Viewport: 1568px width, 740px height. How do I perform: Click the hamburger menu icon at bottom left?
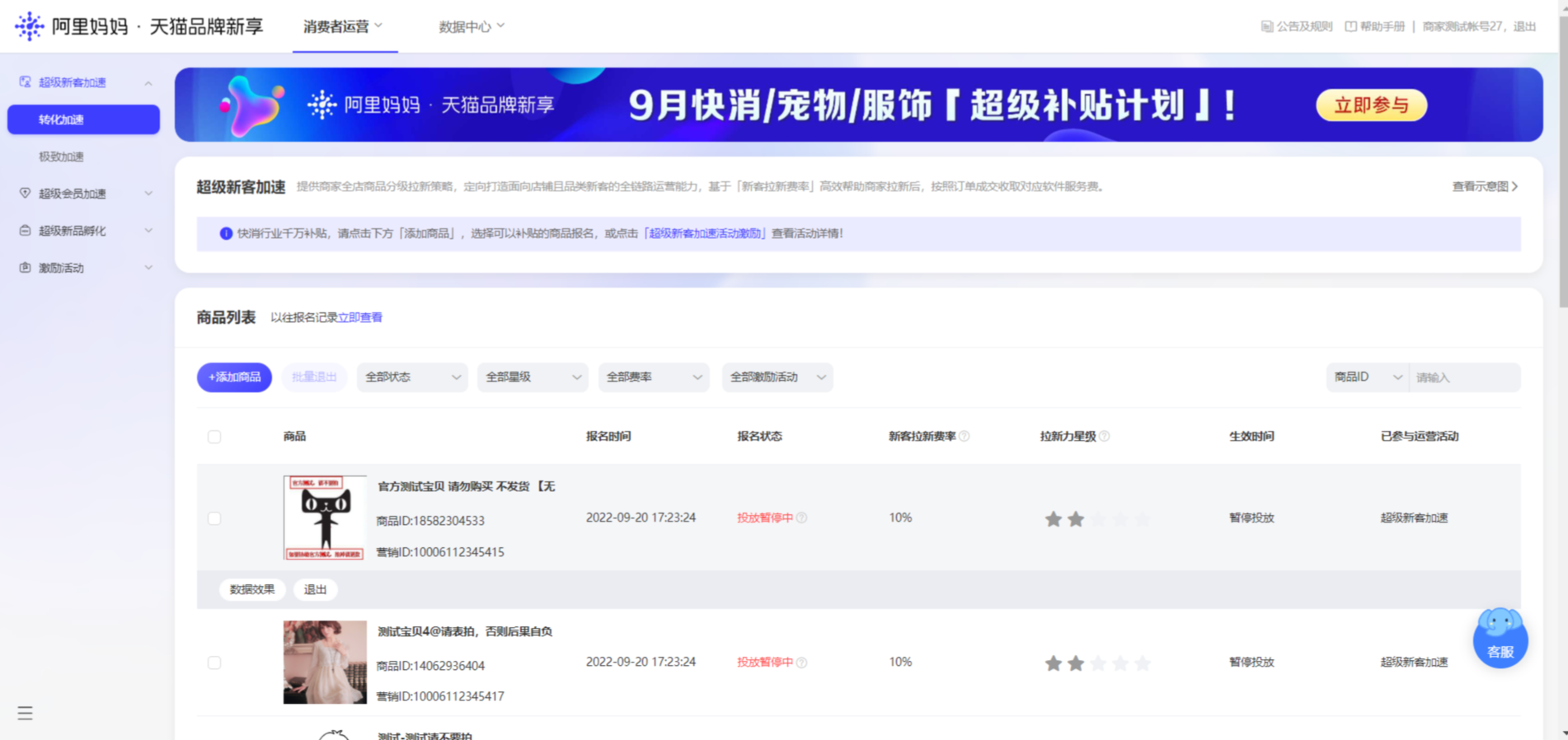click(x=25, y=713)
